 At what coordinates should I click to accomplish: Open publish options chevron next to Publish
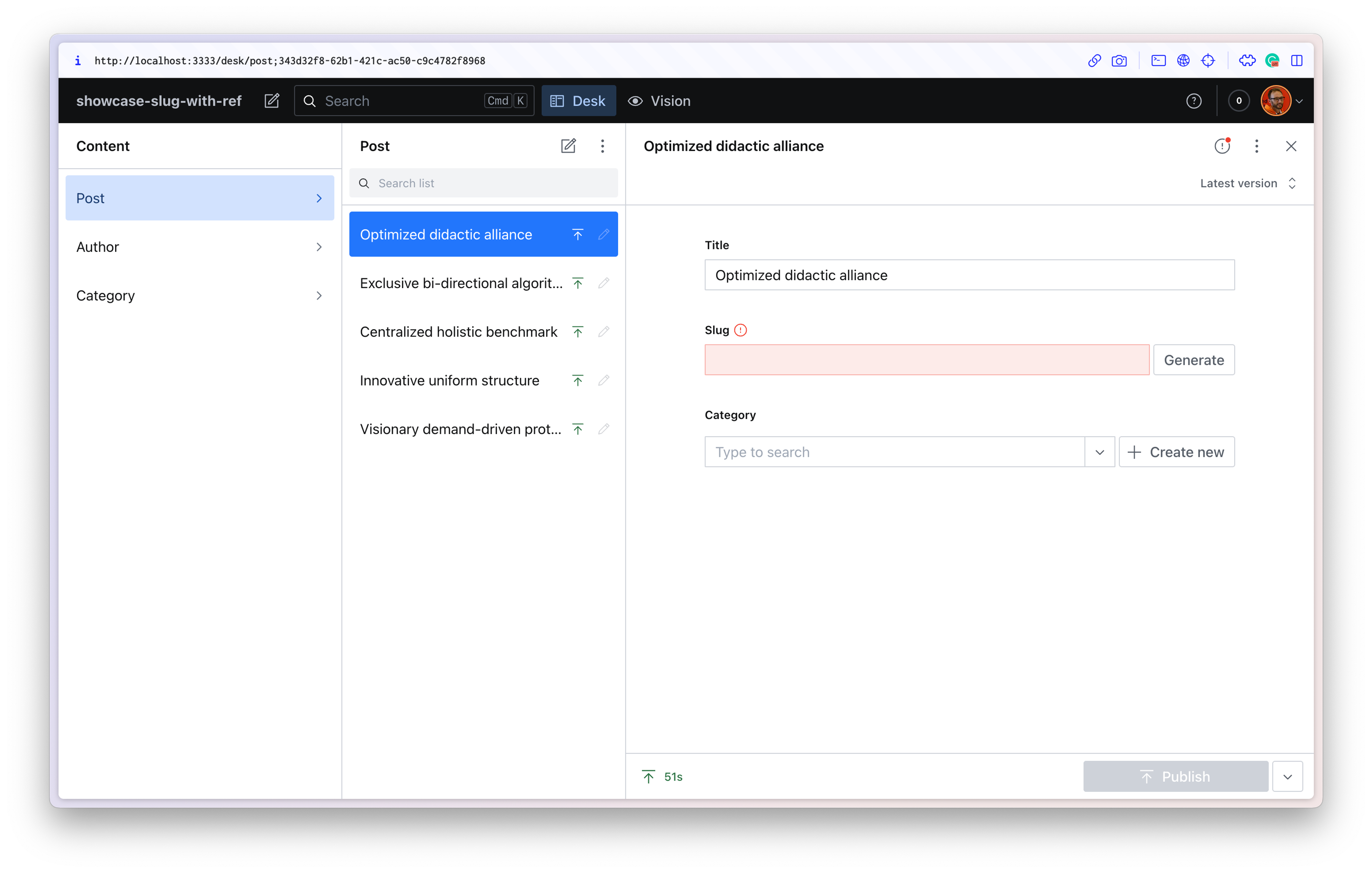tap(1287, 776)
